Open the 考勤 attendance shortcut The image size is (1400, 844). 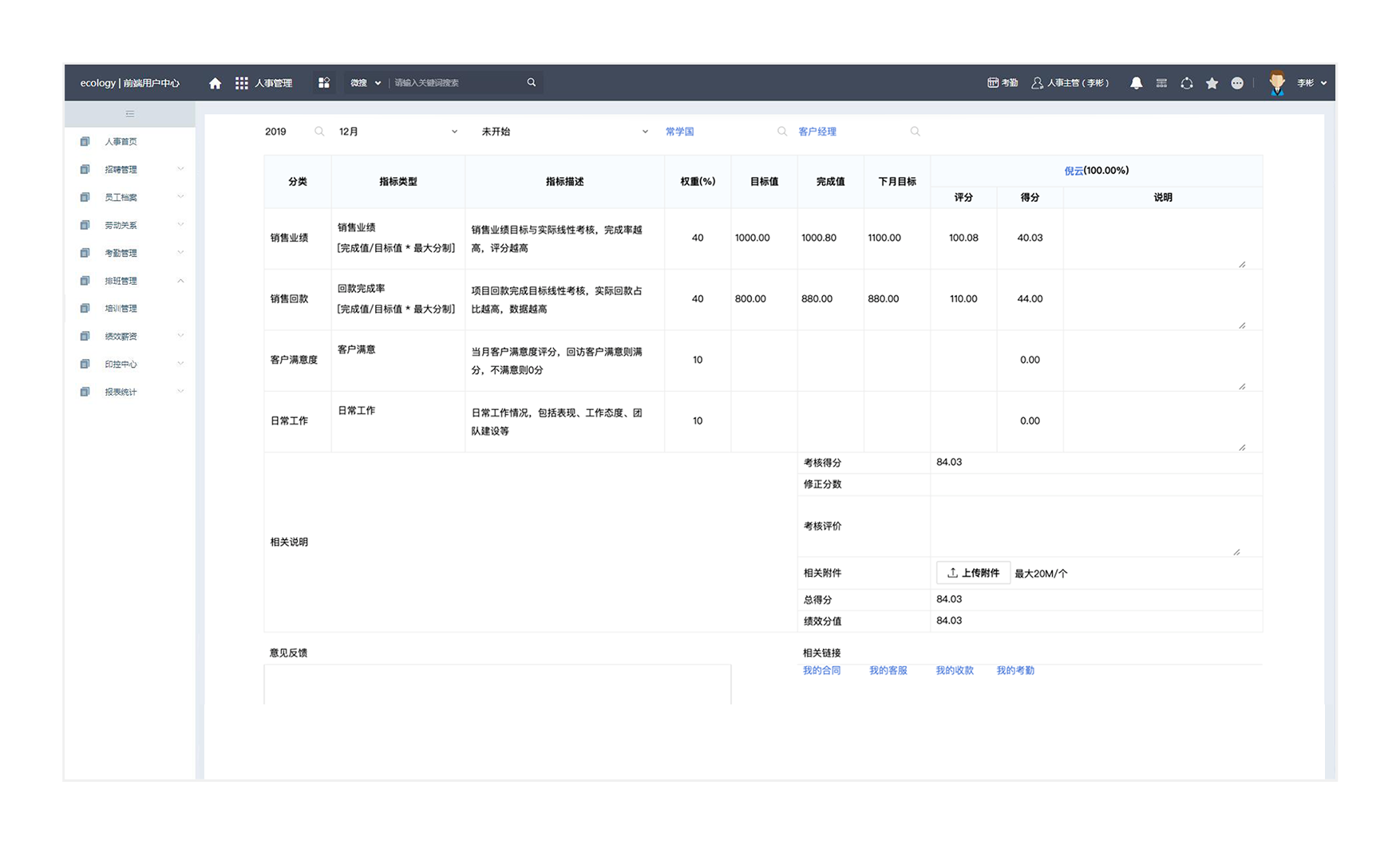(1003, 83)
